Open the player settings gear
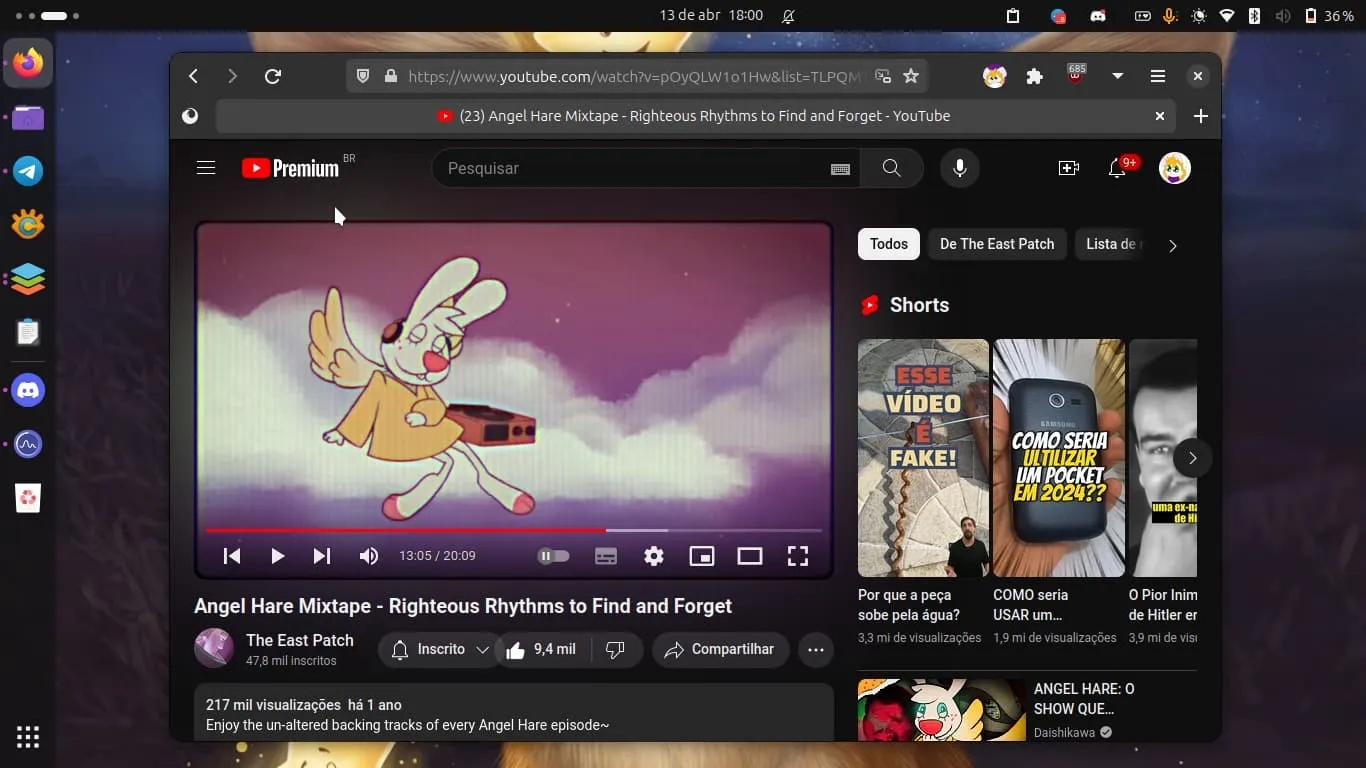Viewport: 1366px width, 768px height. [x=654, y=556]
